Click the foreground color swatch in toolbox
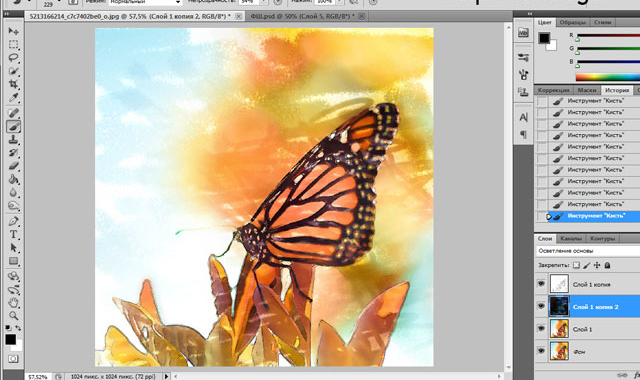 pyautogui.click(x=10, y=339)
